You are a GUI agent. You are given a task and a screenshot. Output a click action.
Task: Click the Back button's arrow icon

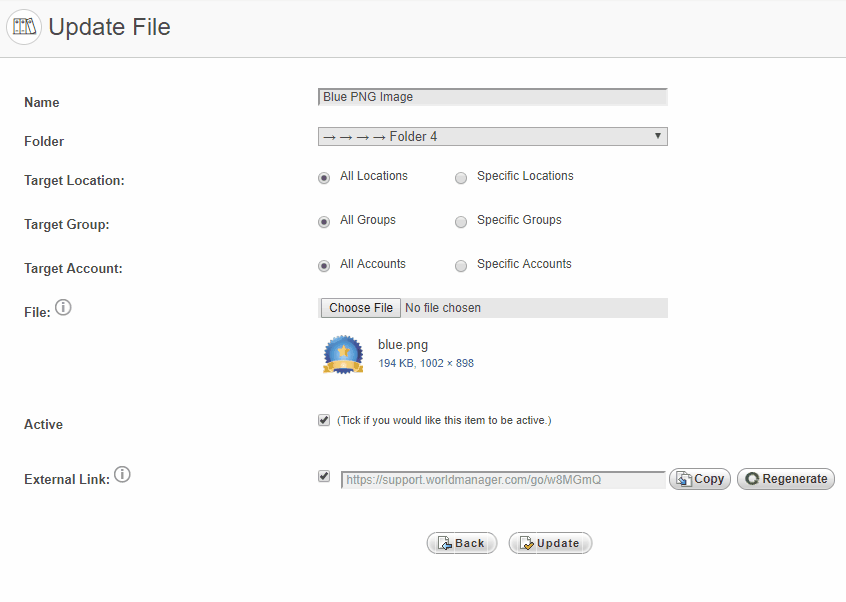click(445, 543)
